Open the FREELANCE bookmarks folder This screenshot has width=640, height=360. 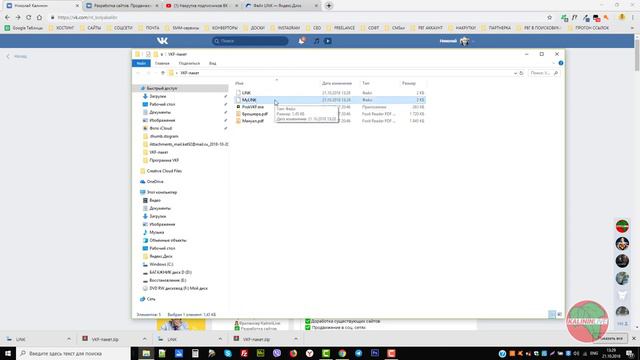[341, 28]
